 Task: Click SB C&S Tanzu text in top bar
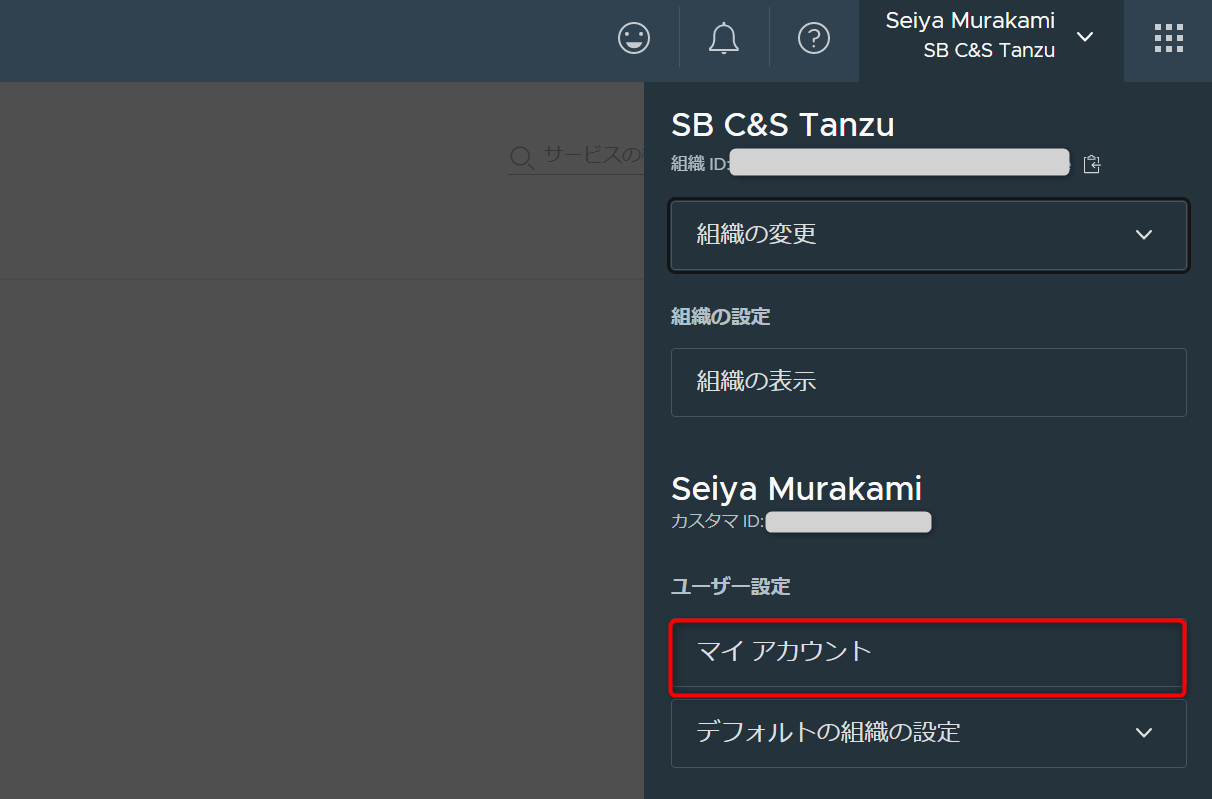989,51
